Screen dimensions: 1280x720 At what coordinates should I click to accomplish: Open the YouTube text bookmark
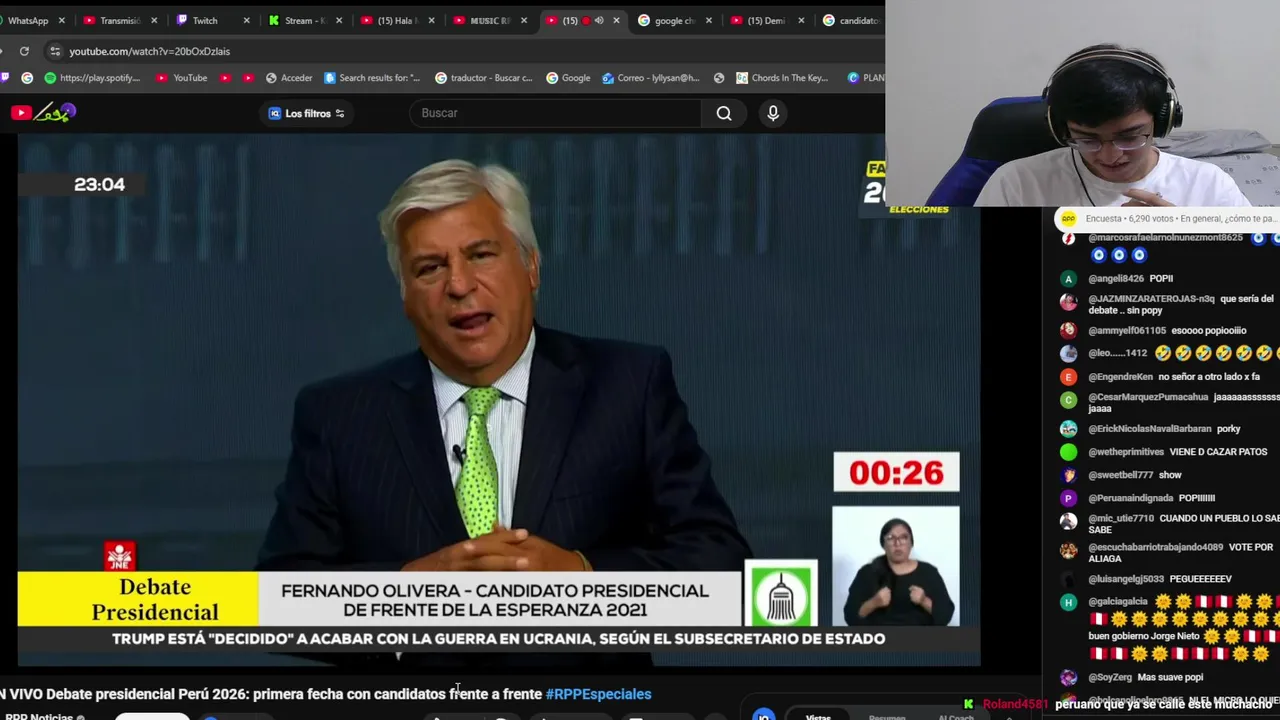(x=182, y=78)
